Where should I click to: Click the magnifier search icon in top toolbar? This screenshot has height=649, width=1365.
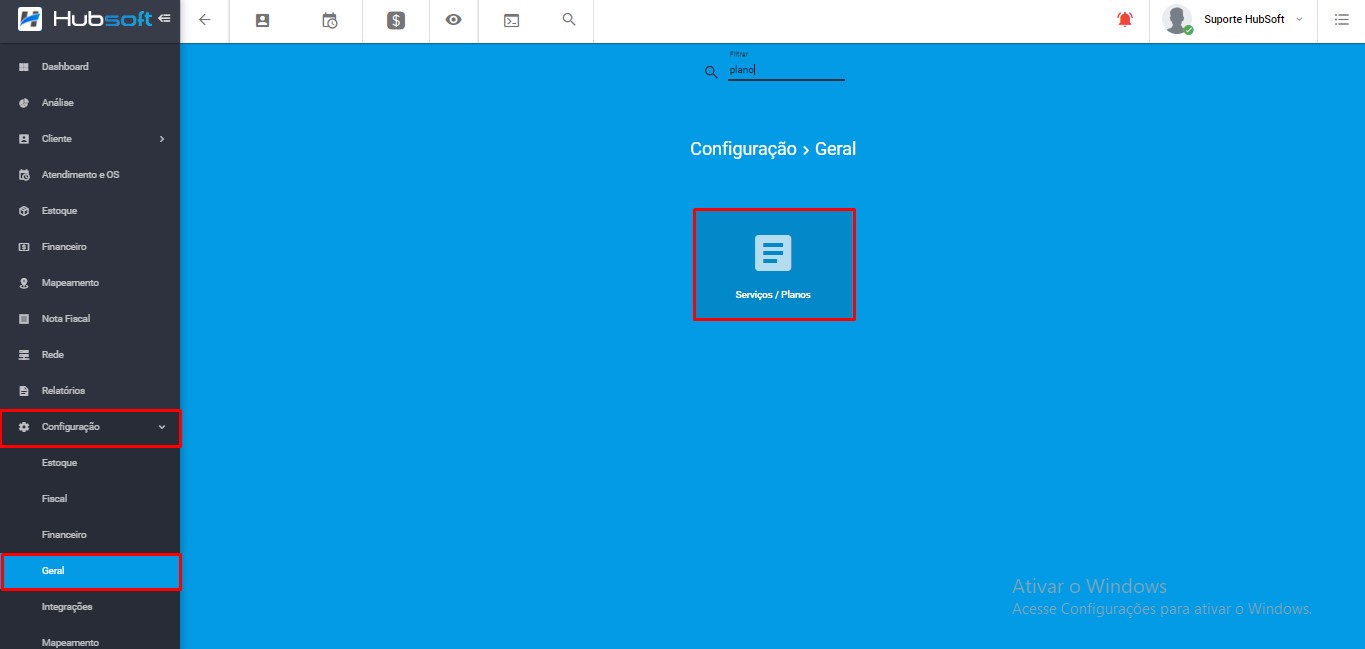coord(569,20)
